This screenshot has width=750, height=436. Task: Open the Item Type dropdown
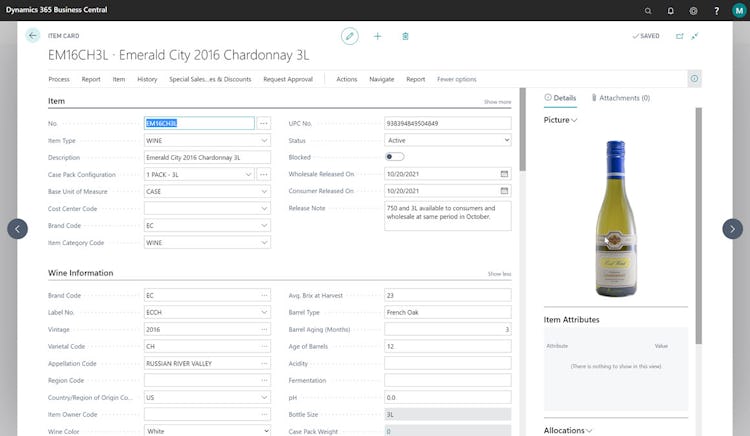264,141
